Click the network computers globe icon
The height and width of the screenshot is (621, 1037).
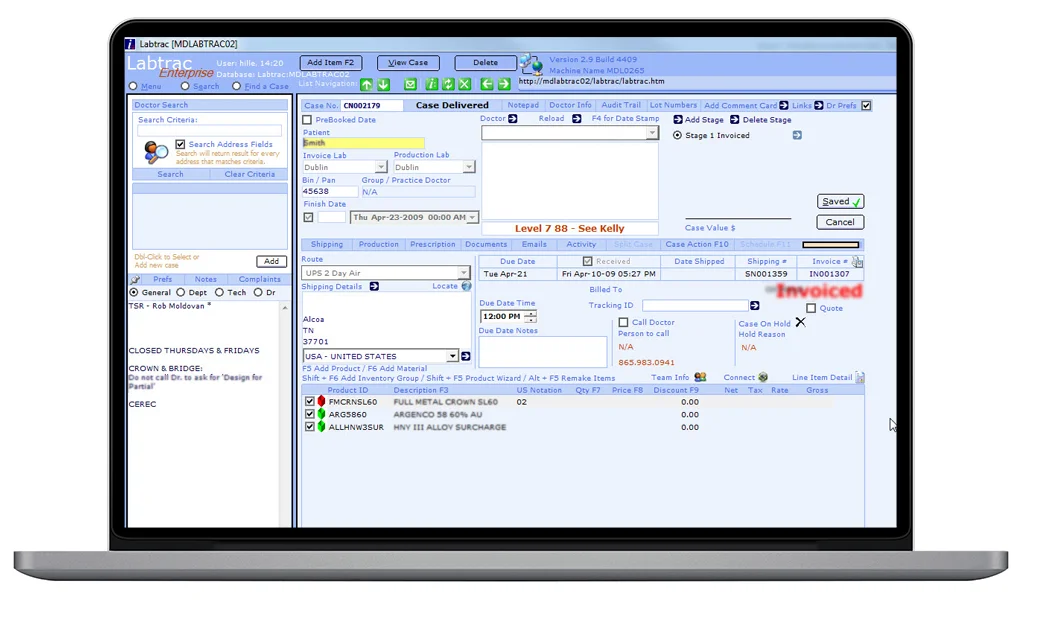pos(531,65)
